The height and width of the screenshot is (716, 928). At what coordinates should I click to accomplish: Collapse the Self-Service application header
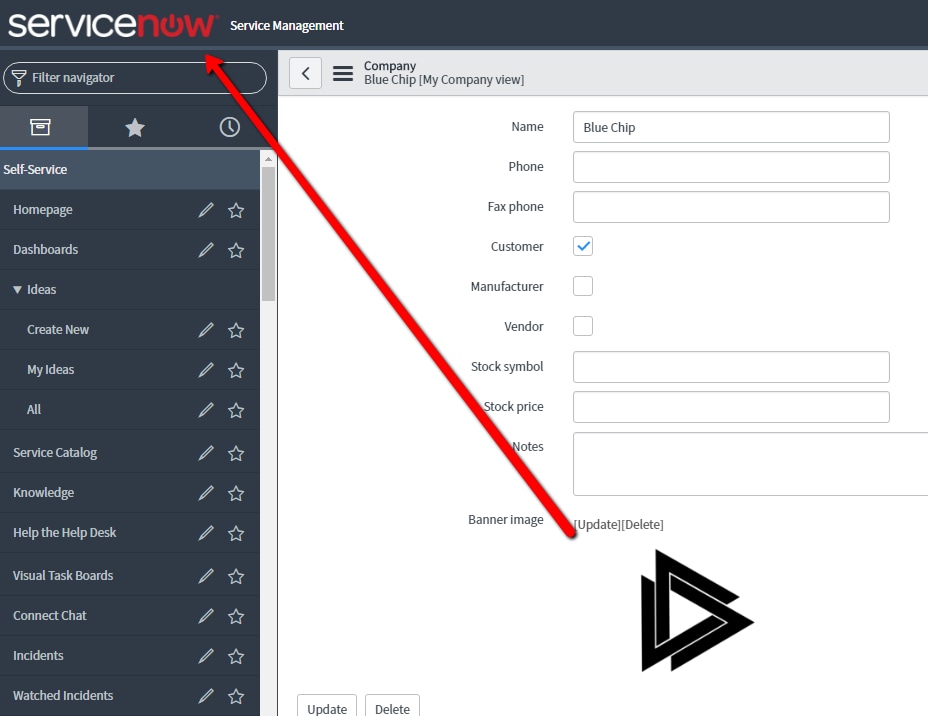(x=130, y=169)
